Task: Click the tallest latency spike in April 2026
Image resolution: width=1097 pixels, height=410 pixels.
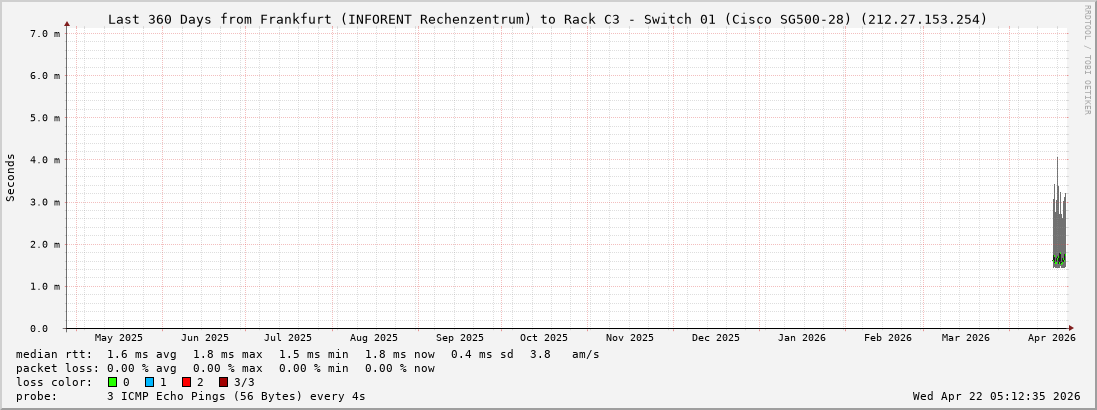Action: point(1057,160)
